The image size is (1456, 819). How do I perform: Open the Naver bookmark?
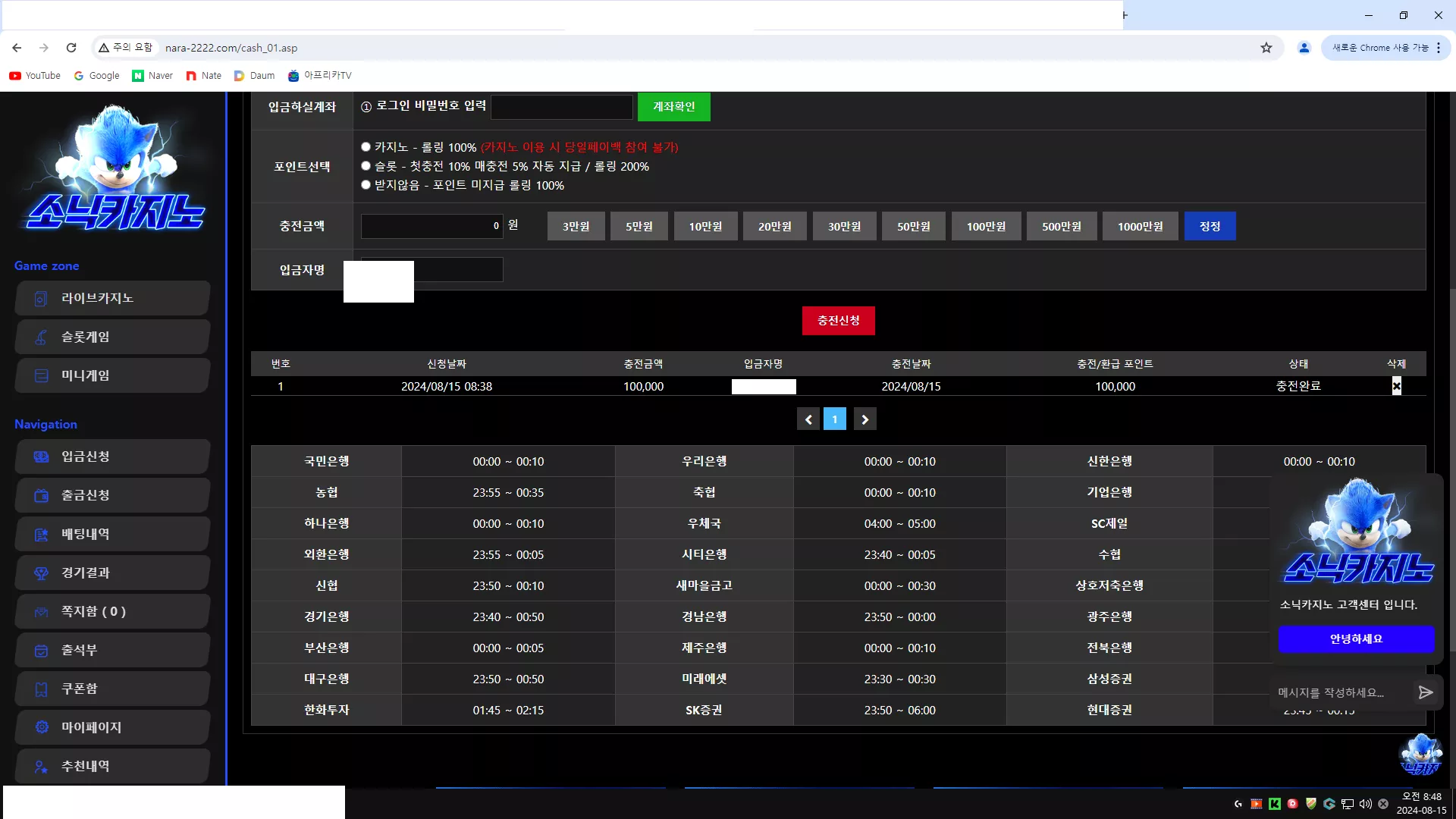(152, 76)
